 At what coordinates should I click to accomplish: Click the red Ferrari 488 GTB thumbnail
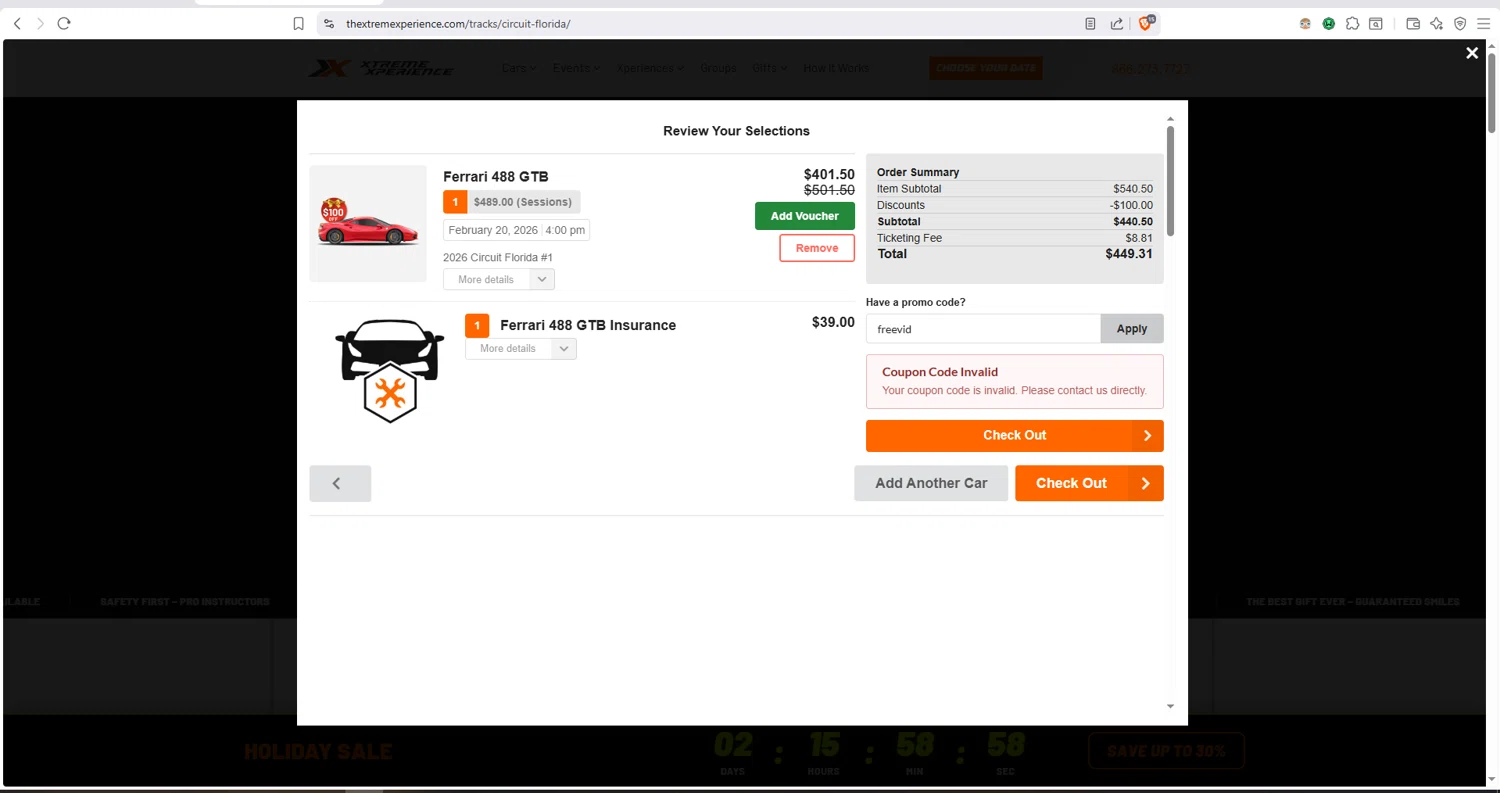tap(368, 224)
